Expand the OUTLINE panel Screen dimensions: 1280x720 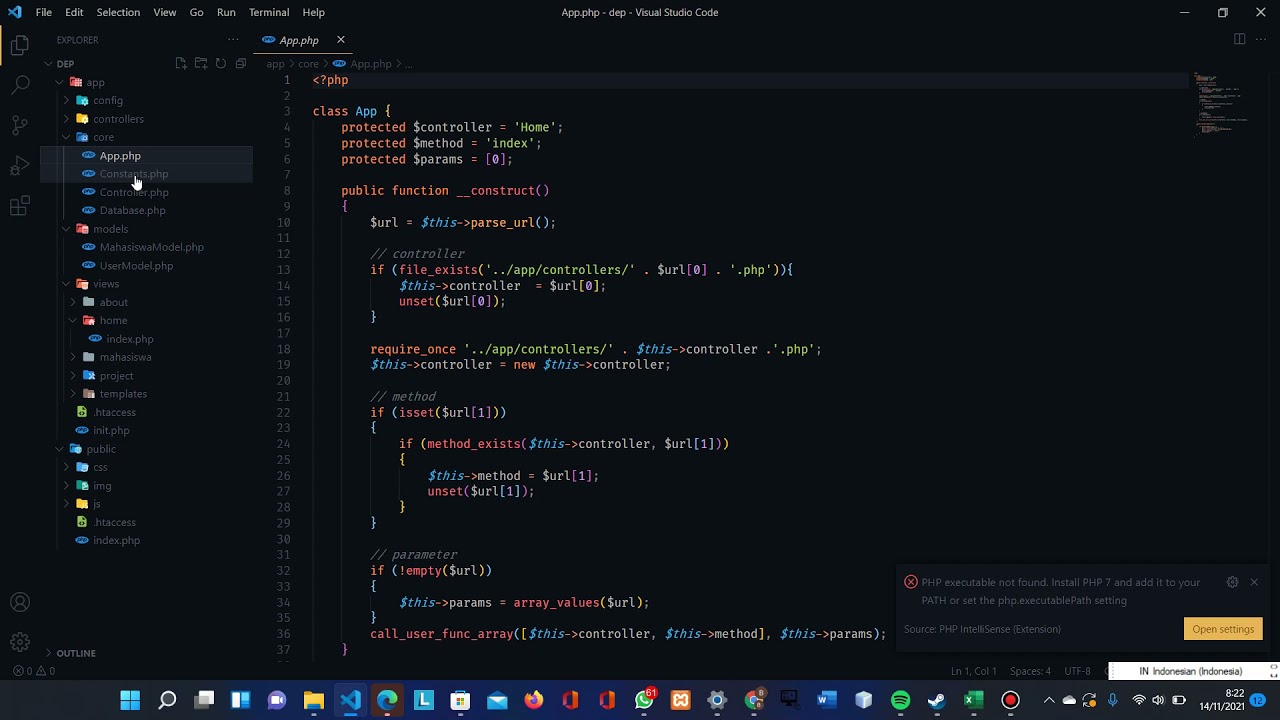[76, 653]
